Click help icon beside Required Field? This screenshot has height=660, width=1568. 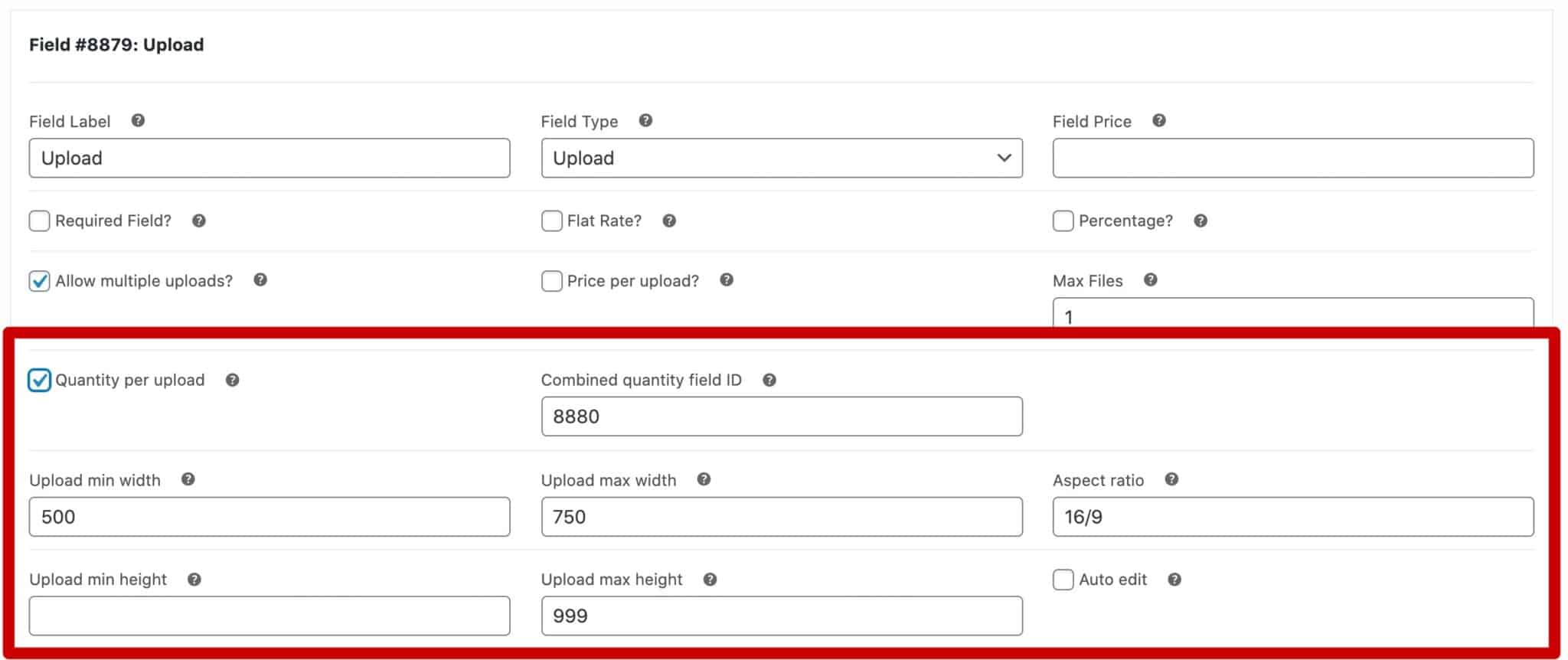point(199,221)
